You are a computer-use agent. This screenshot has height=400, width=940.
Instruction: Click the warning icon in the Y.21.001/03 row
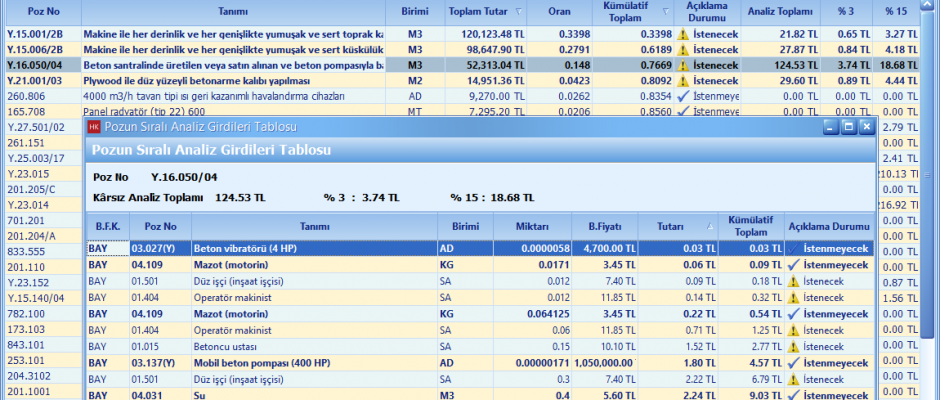[683, 81]
